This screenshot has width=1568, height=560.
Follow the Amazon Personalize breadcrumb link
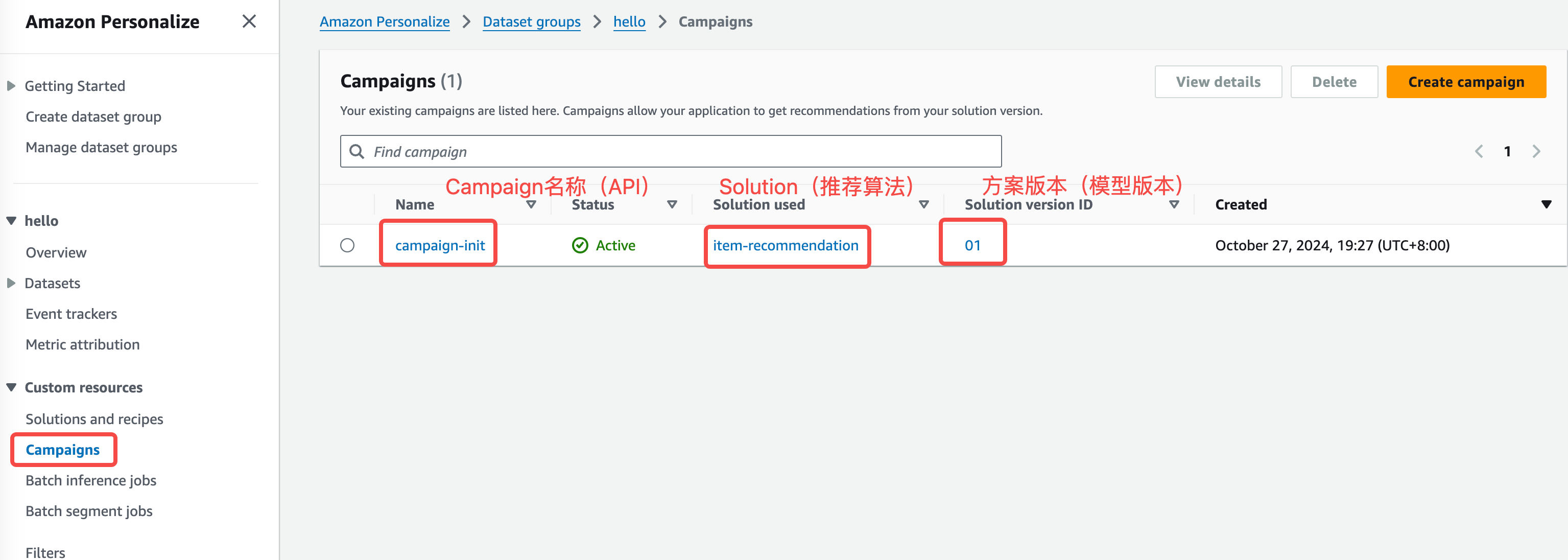(x=385, y=22)
